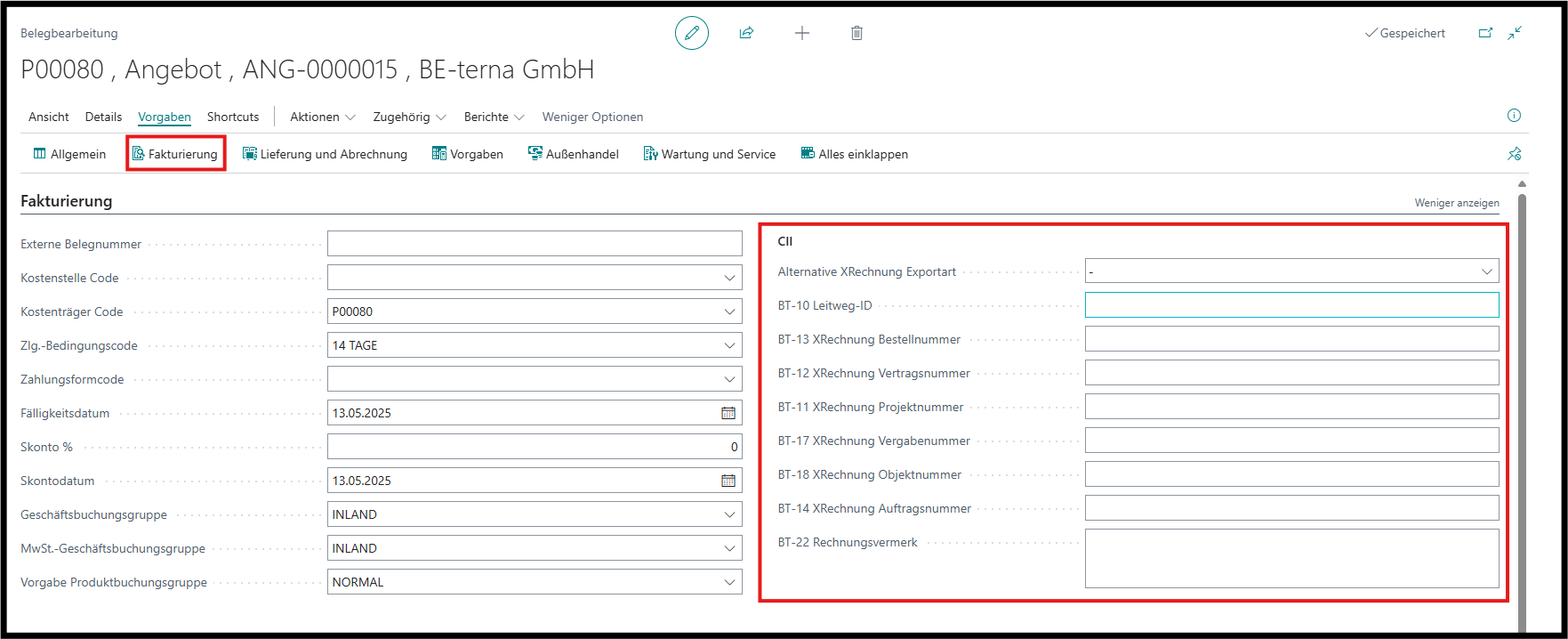Click the plus icon to create new
1568x639 pixels.
click(x=801, y=33)
